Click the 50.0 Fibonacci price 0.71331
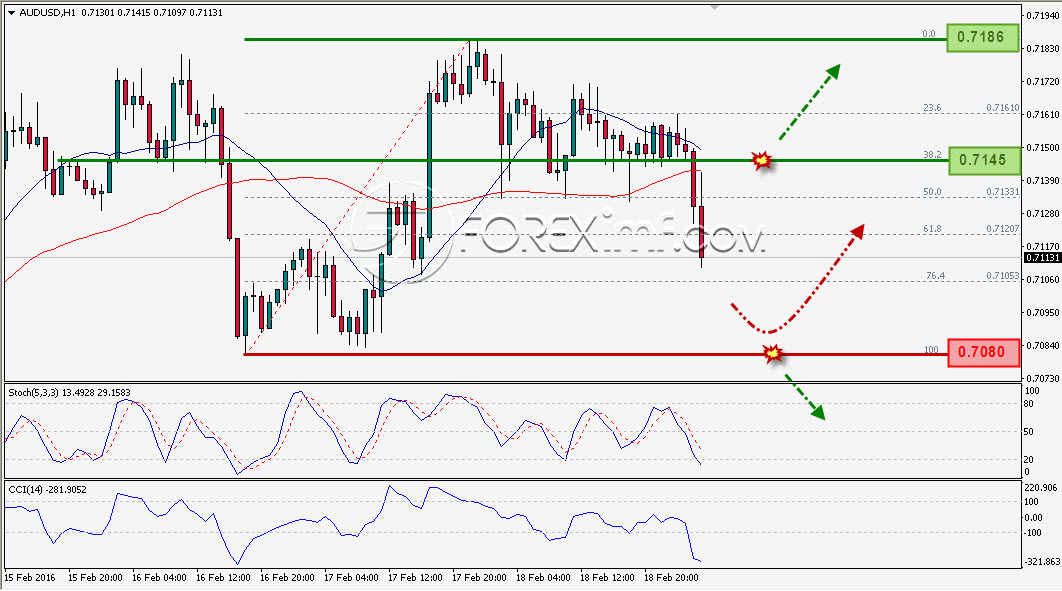 (x=1002, y=192)
